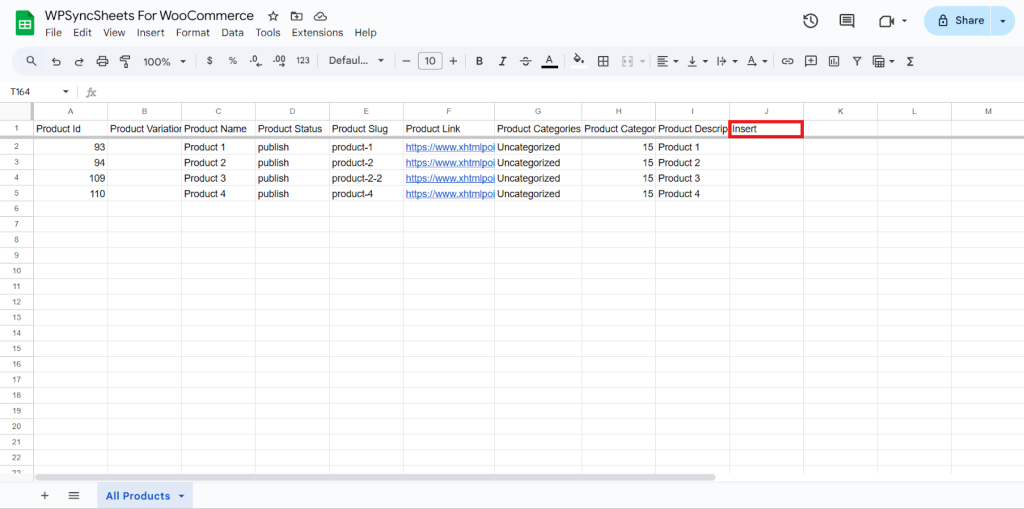This screenshot has width=1024, height=509.
Task: Undo the last action
Action: (x=56, y=61)
